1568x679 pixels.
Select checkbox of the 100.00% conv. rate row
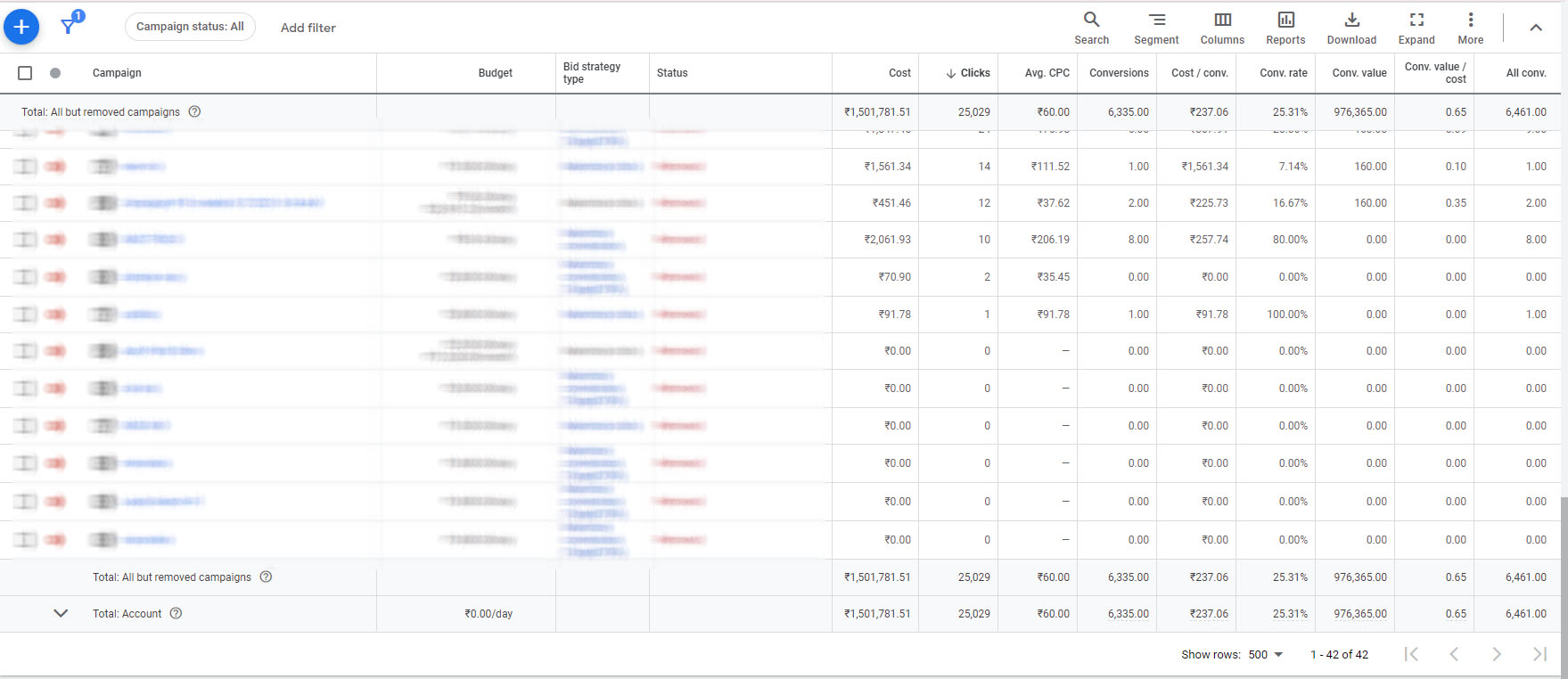coord(25,315)
